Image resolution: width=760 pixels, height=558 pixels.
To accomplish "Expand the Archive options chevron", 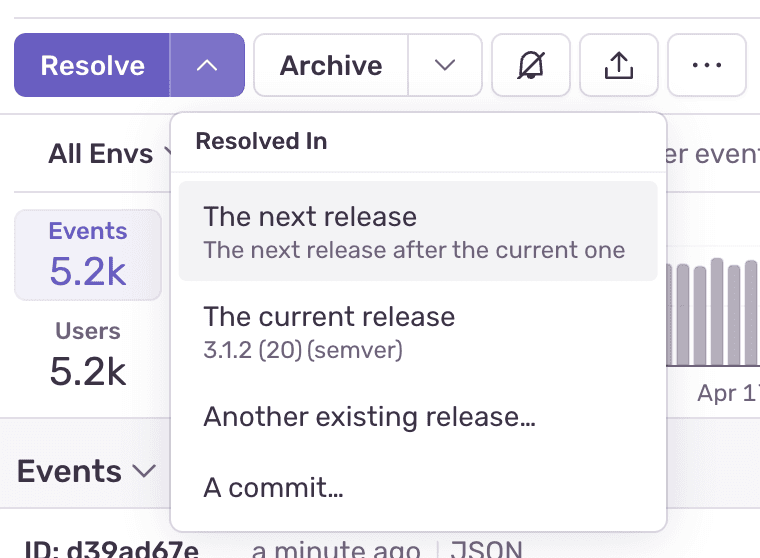I will [x=445, y=66].
